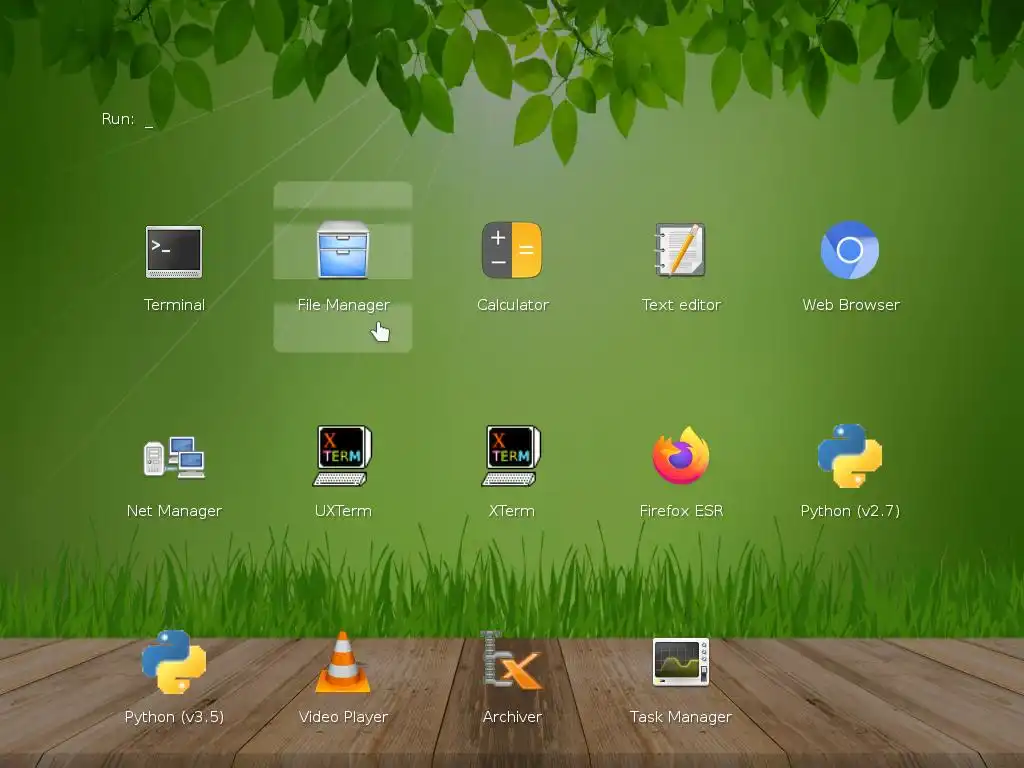1024x768 pixels.
Task: Open the Calculator app icon
Action: [512, 251]
